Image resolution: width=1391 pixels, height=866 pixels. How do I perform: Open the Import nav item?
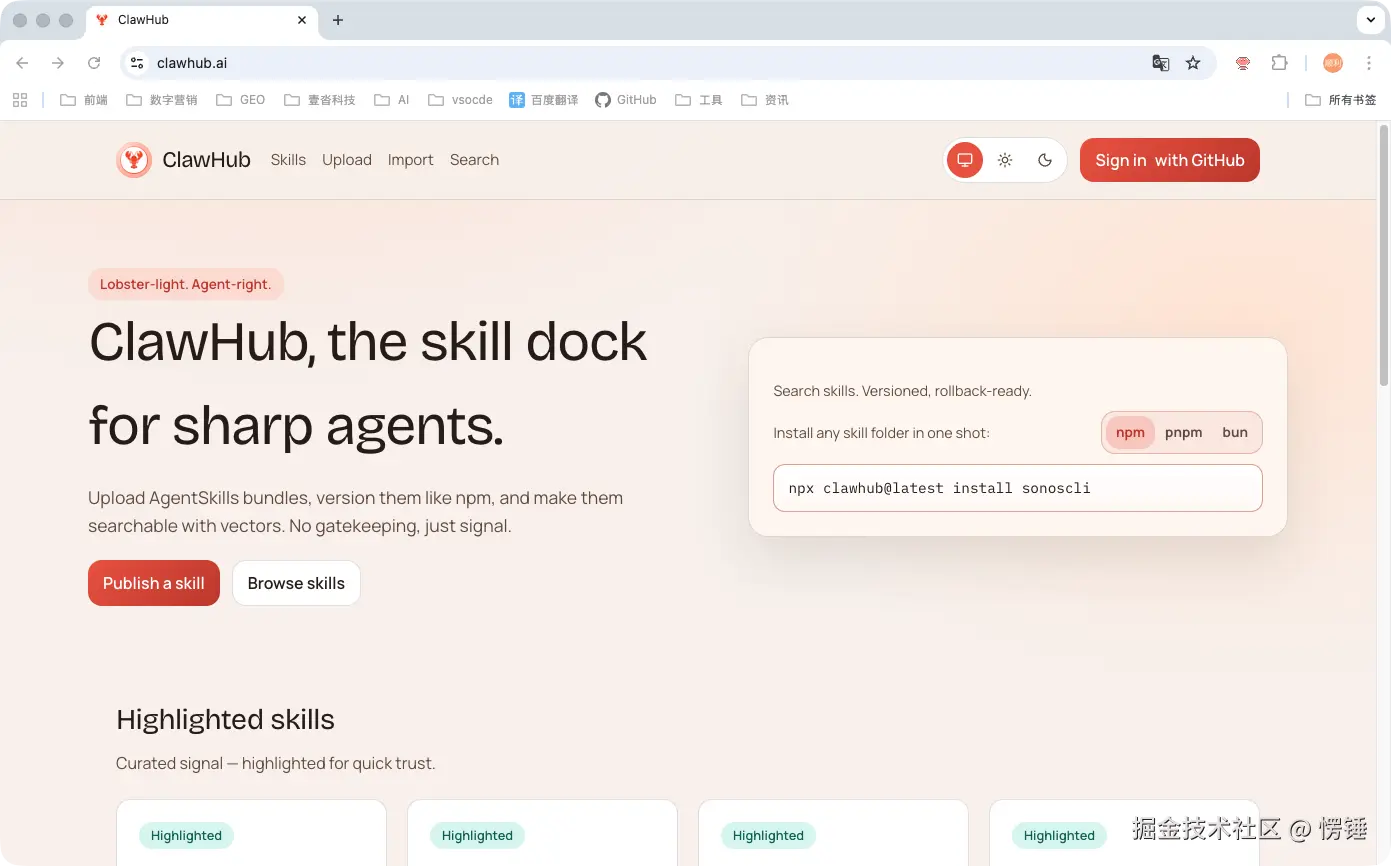[x=411, y=160]
